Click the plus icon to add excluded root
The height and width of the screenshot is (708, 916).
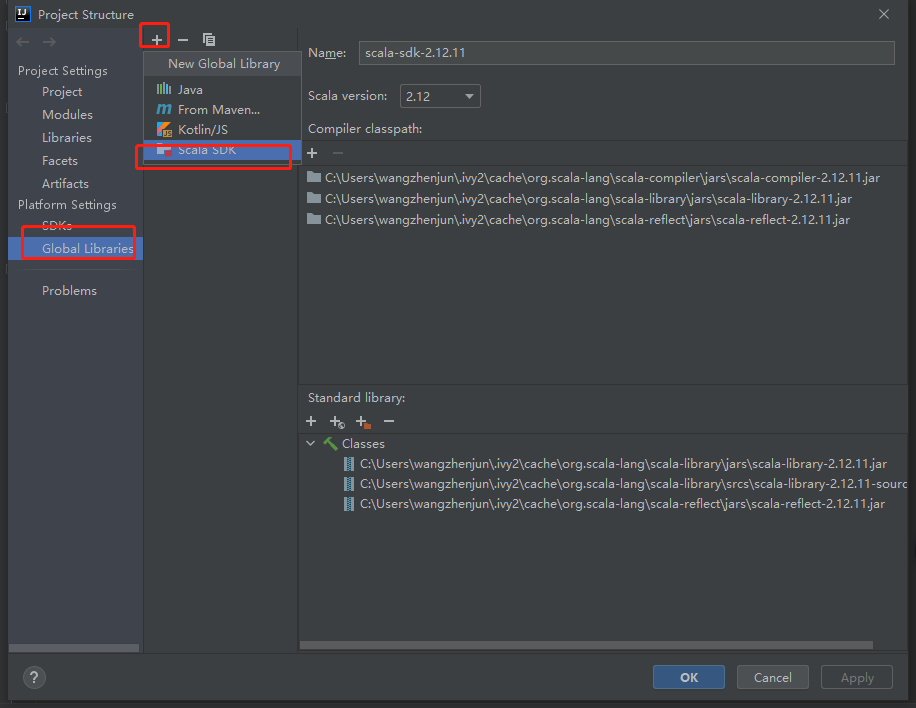[x=363, y=422]
